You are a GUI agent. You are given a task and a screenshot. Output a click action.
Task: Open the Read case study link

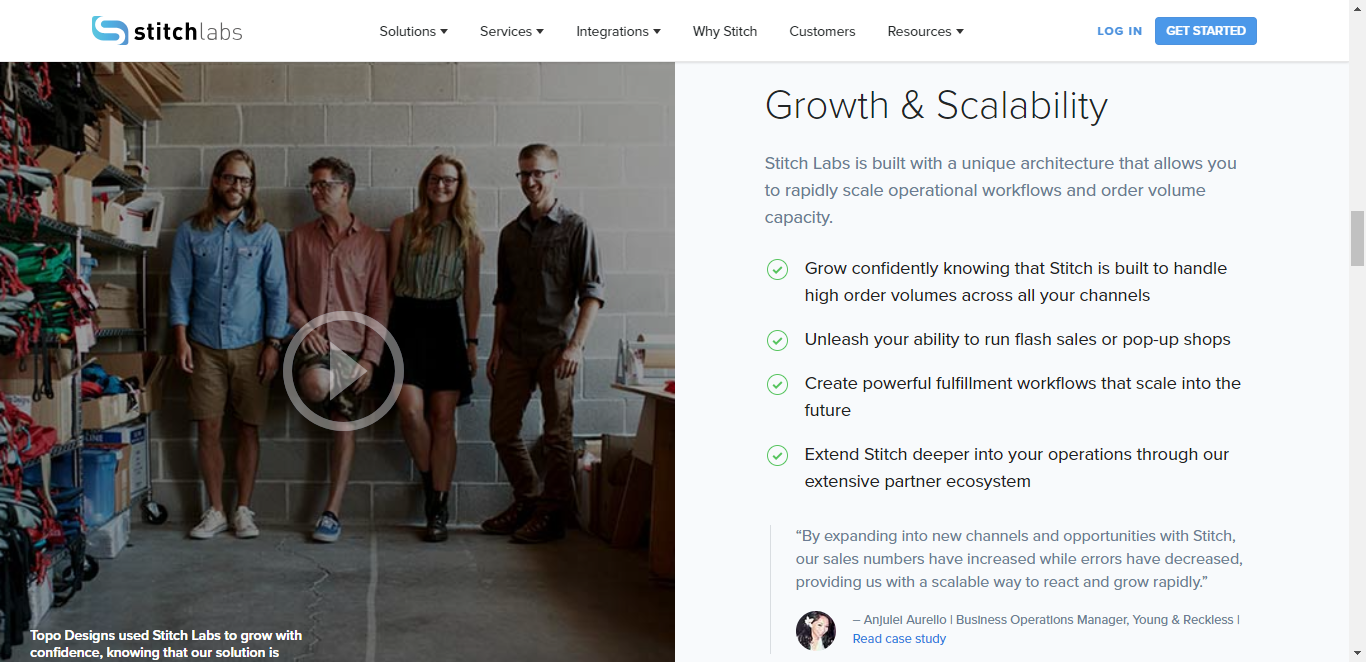[899, 638]
